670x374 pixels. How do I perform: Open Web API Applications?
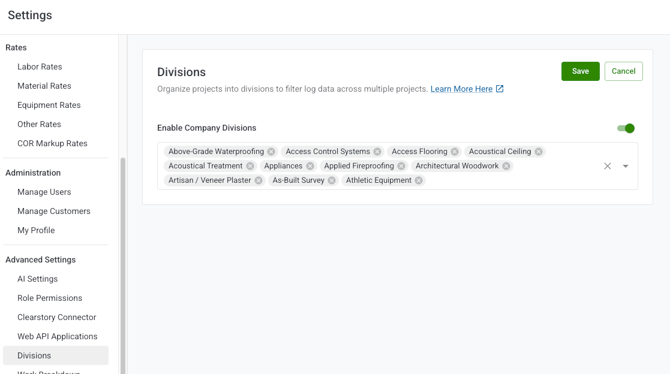pyautogui.click(x=57, y=336)
